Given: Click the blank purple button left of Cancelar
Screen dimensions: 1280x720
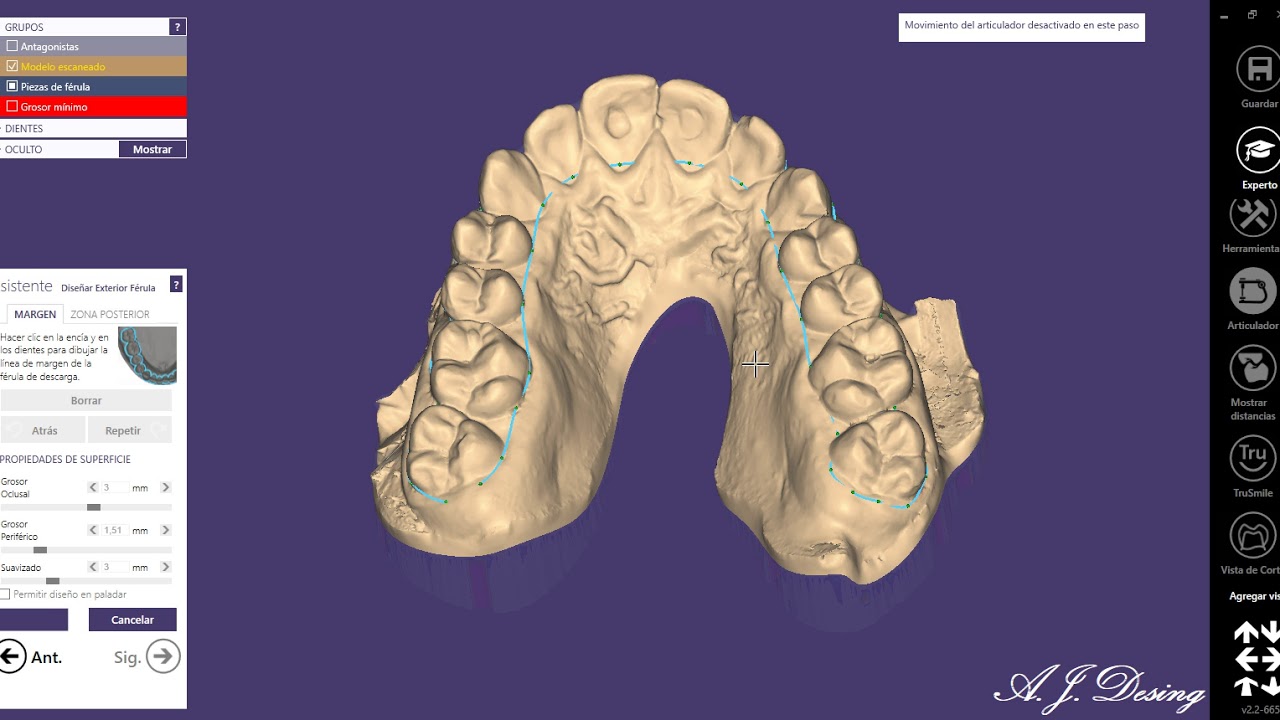Looking at the screenshot, I should (x=34, y=619).
